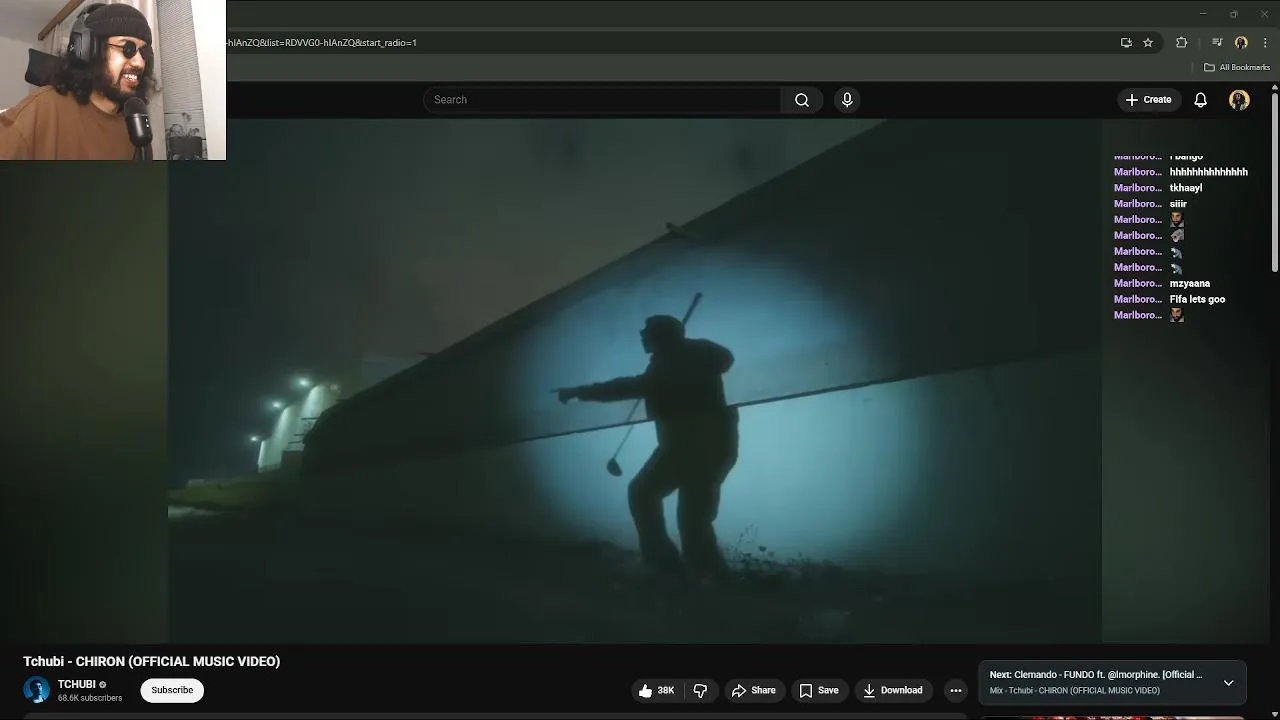
Task: Click the streamer webcam overlay
Action: pos(113,80)
